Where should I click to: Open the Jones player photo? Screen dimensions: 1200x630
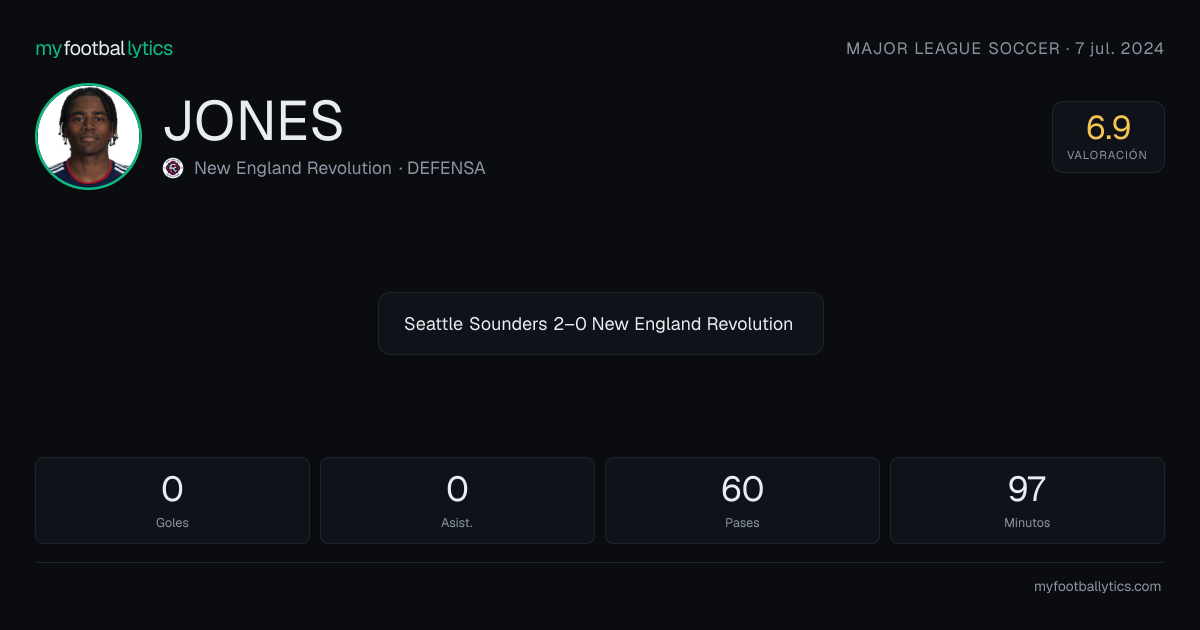(x=88, y=136)
